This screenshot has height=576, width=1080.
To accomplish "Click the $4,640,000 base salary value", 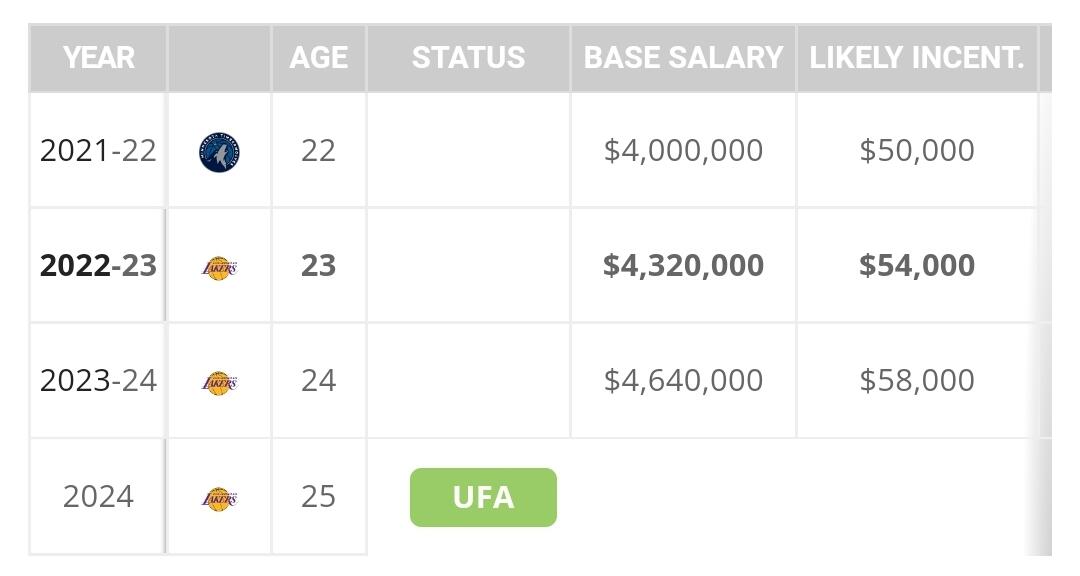I will pyautogui.click(x=683, y=381).
